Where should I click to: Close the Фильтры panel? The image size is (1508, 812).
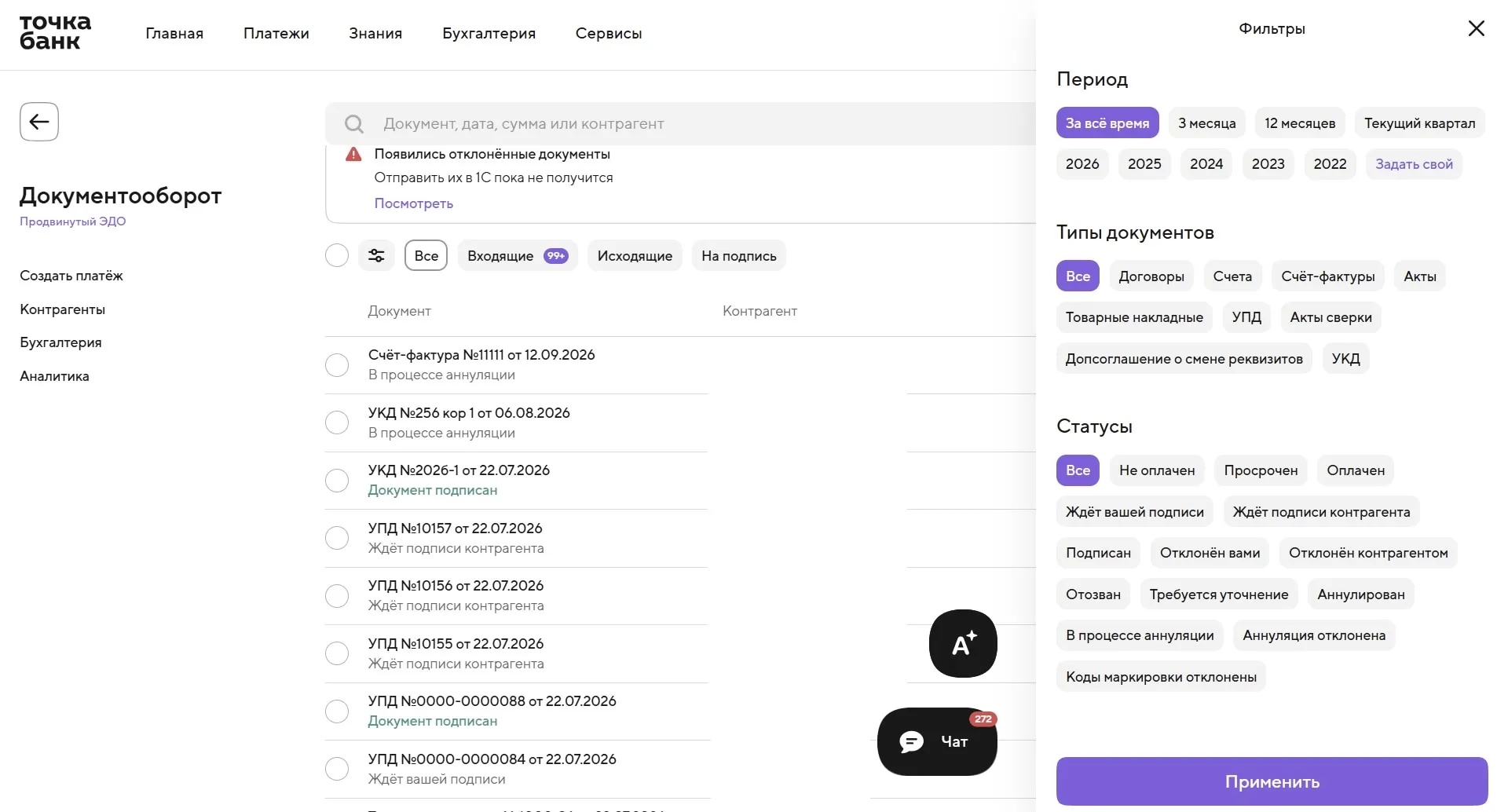coord(1477,28)
